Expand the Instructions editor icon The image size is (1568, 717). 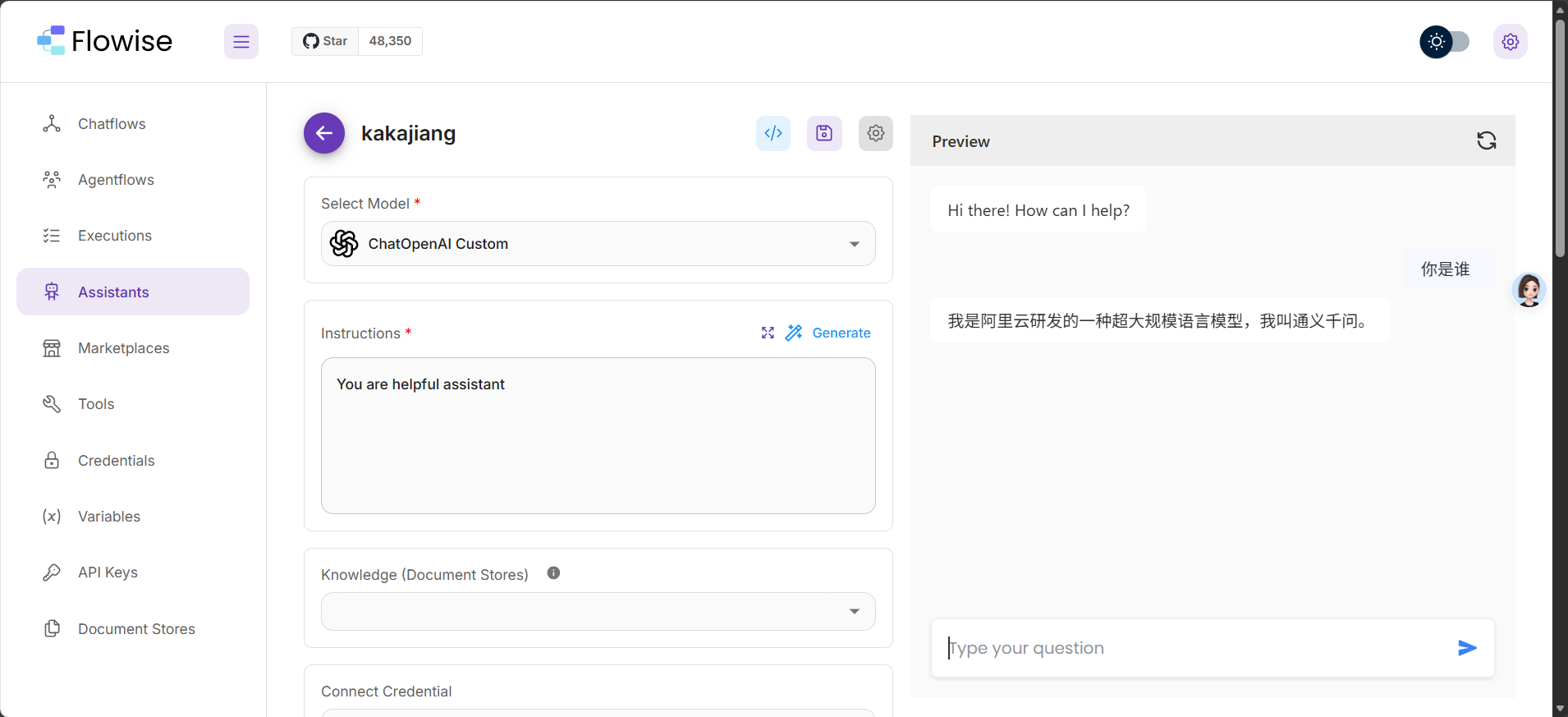click(x=768, y=333)
